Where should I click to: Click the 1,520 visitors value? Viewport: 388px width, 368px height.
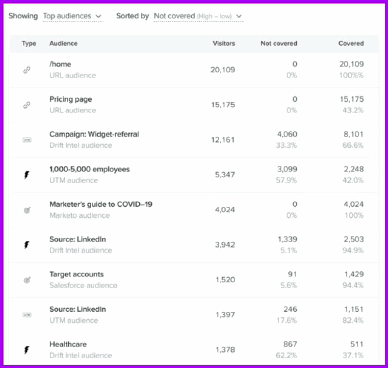(x=225, y=280)
